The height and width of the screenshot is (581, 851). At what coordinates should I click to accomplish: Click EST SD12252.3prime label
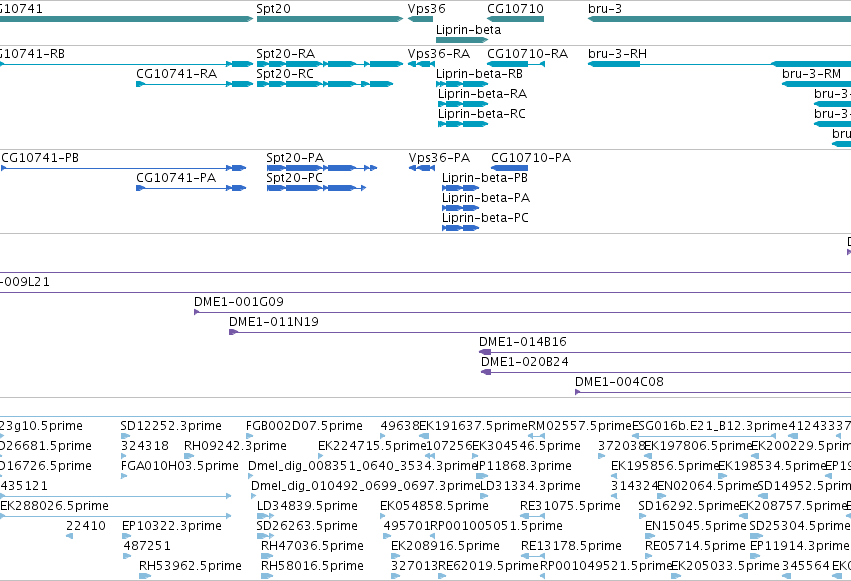point(171,426)
